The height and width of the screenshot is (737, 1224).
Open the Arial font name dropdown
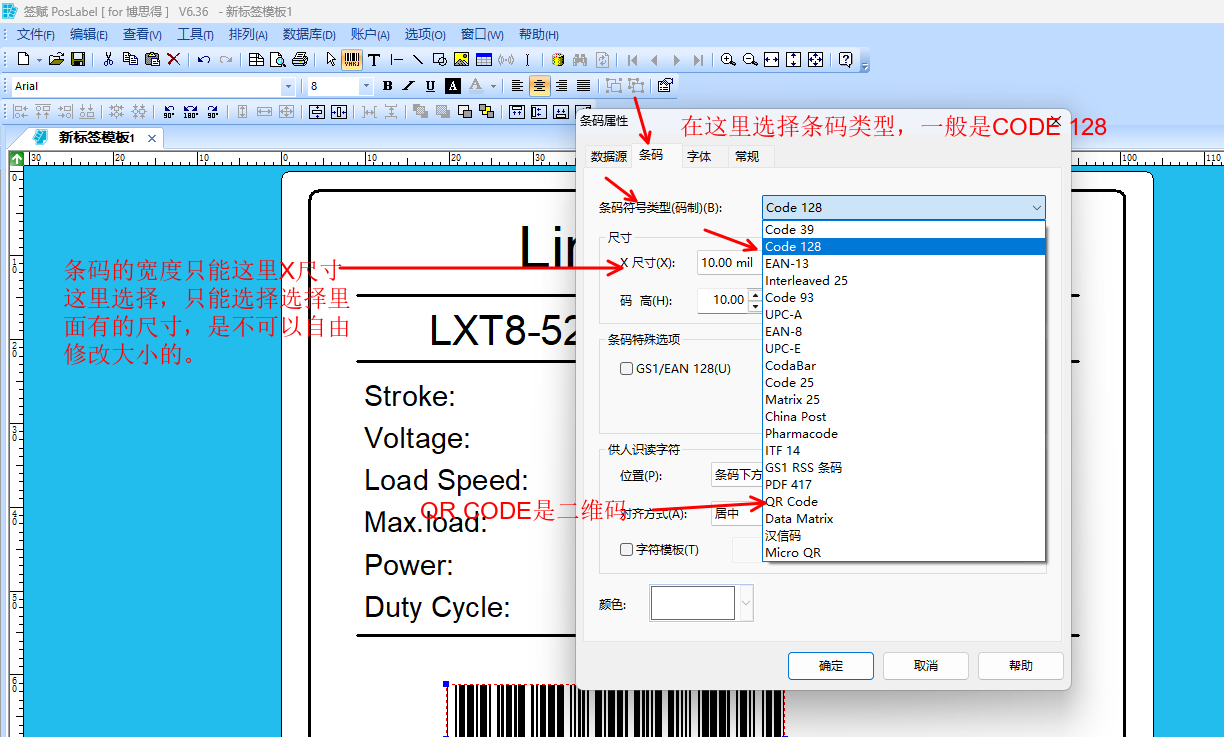tap(288, 87)
